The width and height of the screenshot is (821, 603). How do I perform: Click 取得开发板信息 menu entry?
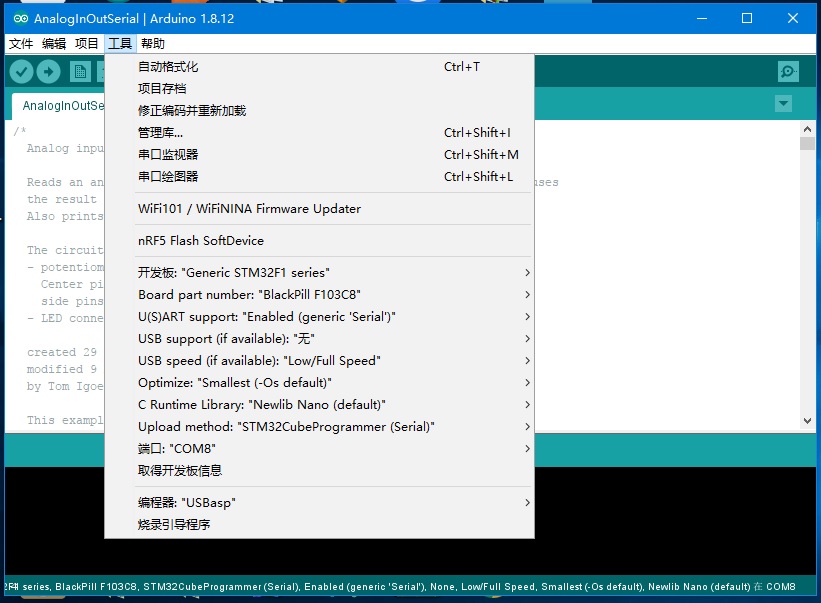[319, 470]
